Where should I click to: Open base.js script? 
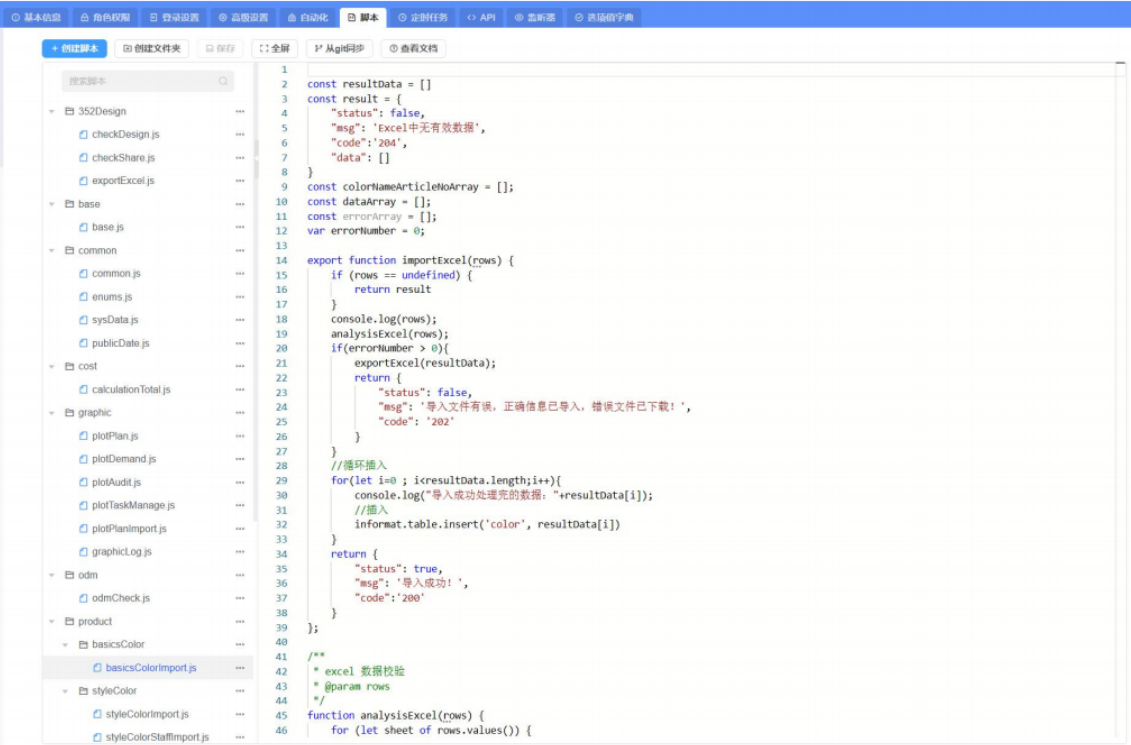108,226
